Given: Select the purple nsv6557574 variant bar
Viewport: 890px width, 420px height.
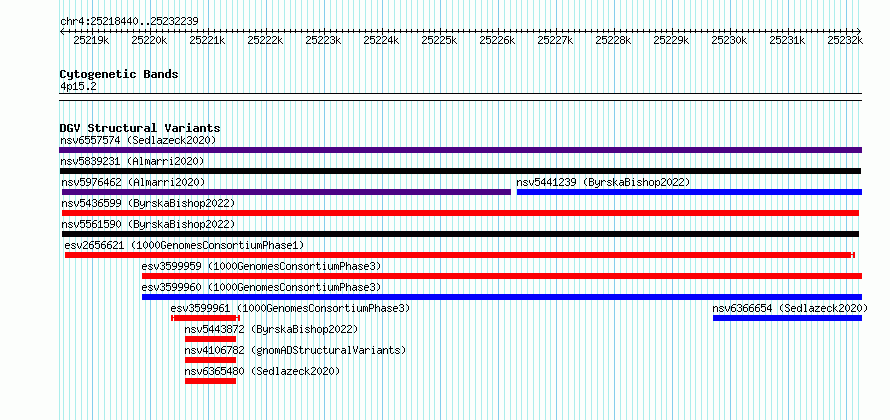Looking at the screenshot, I should point(460,150).
